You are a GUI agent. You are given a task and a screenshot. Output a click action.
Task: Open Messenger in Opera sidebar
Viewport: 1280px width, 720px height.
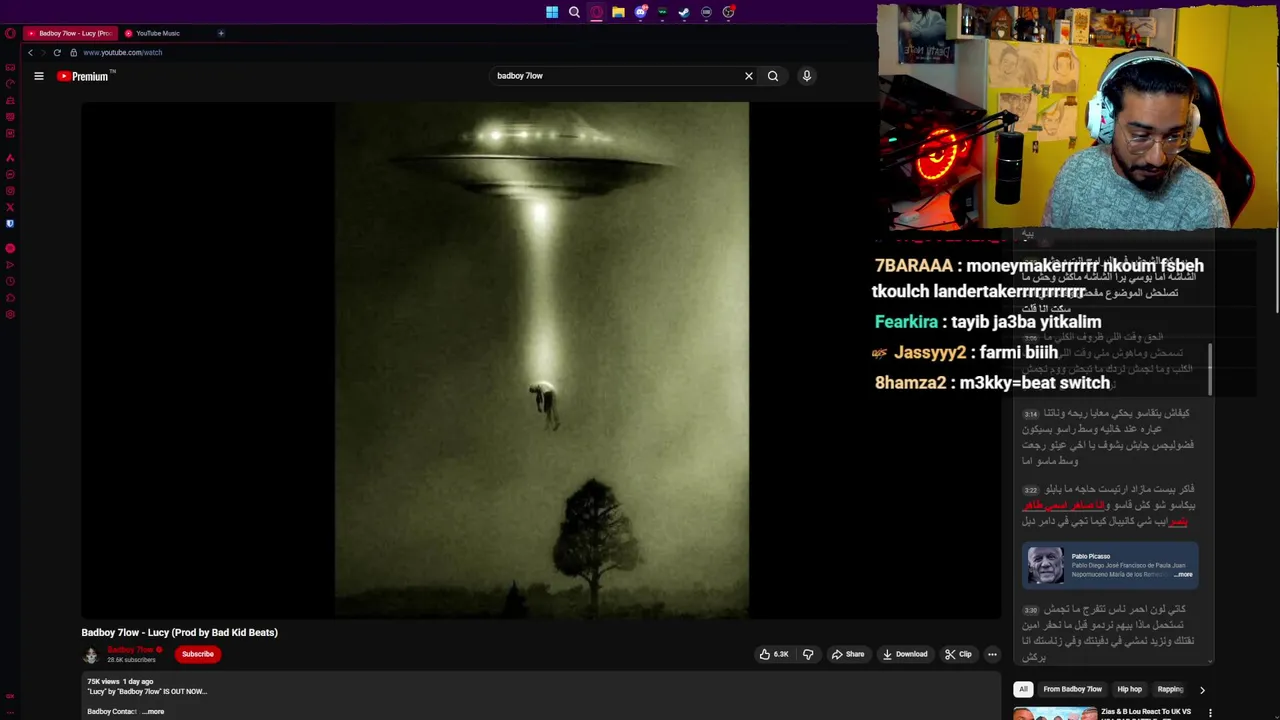[x=10, y=174]
